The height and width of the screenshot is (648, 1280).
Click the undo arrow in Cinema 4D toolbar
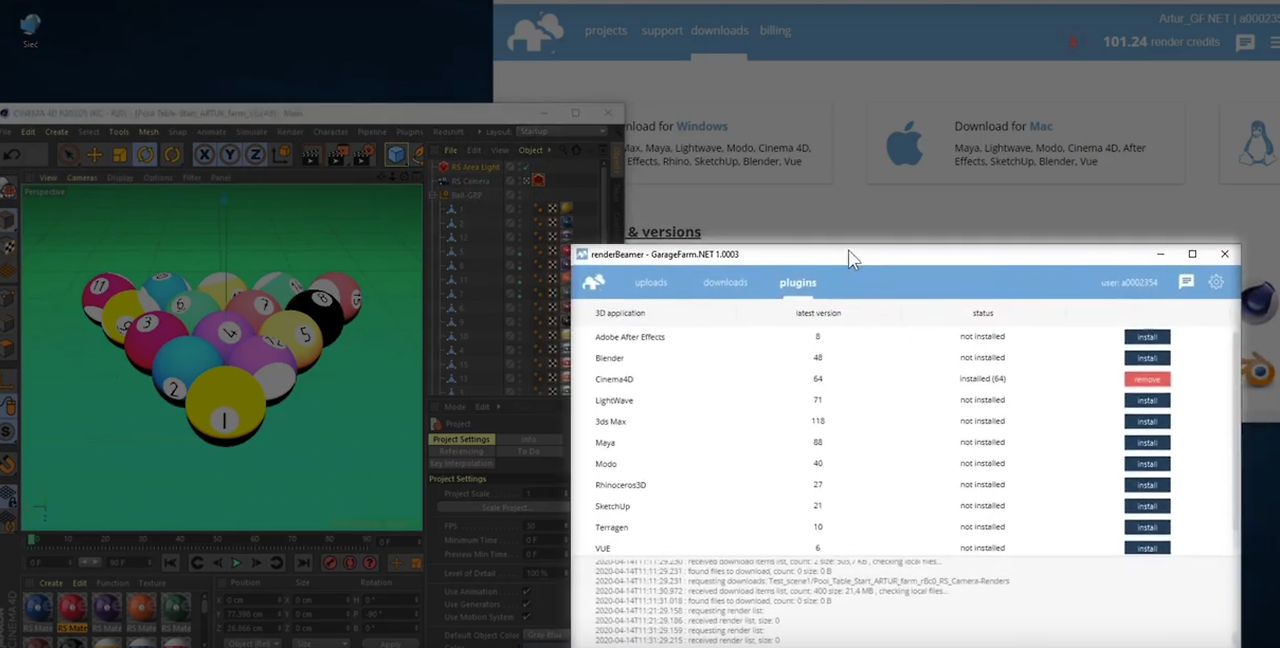tap(12, 154)
